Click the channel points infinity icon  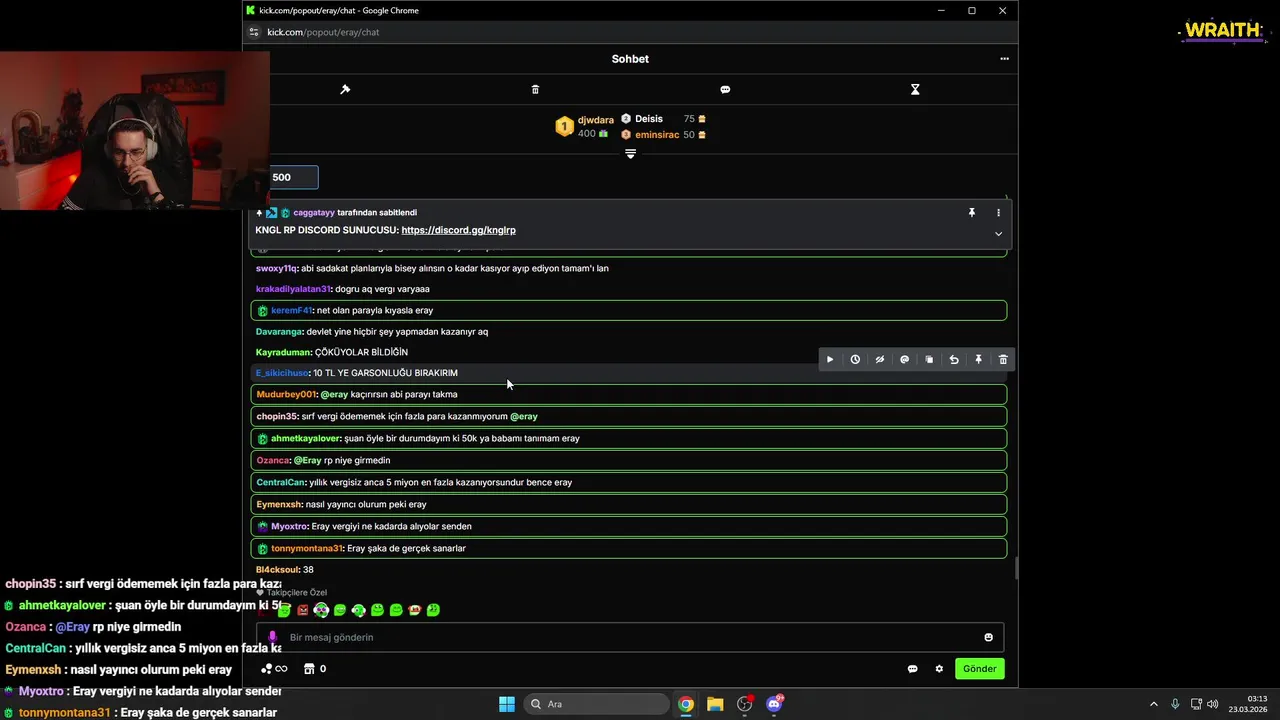coord(274,669)
